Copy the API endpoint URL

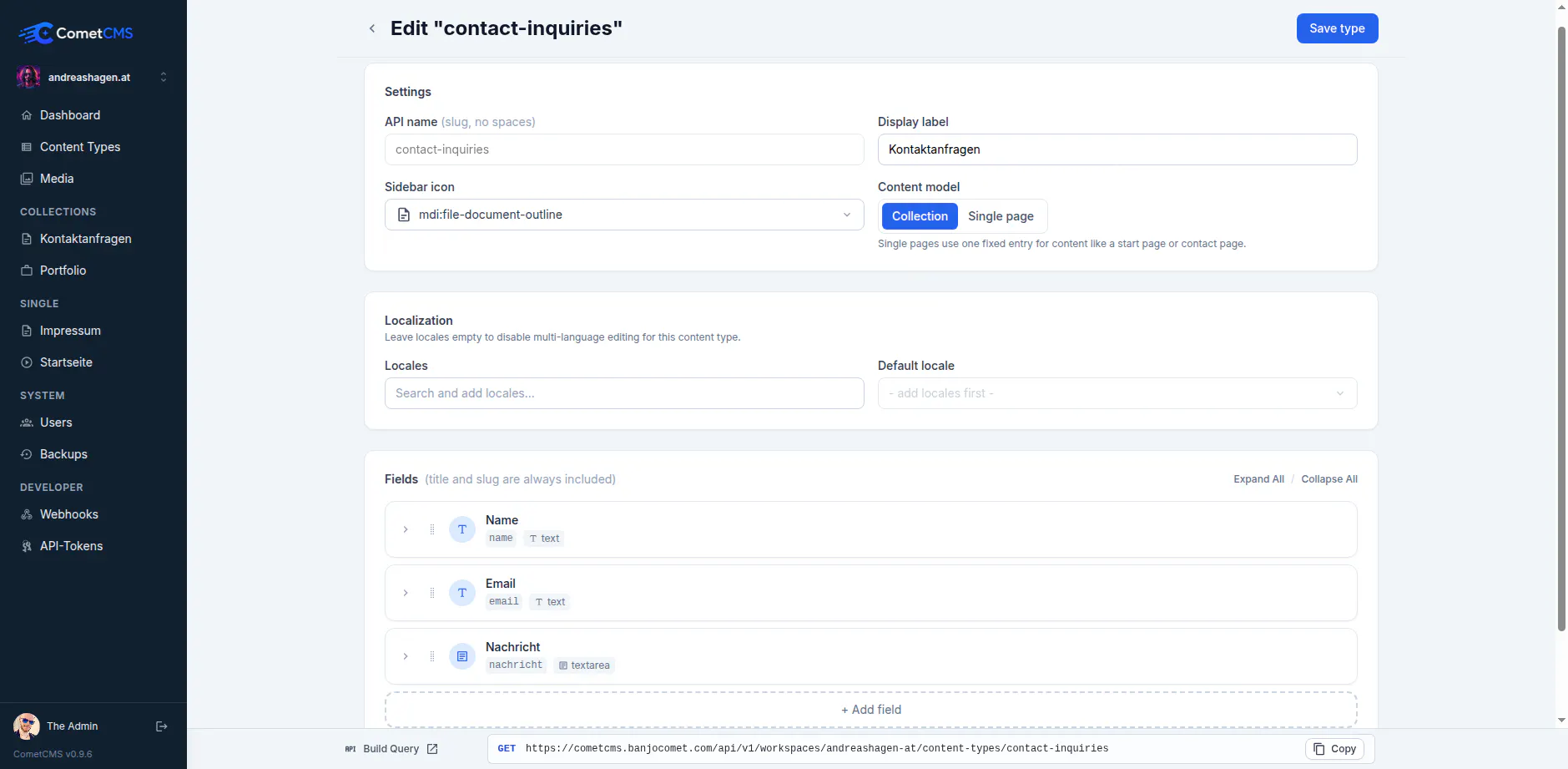coord(1335,749)
